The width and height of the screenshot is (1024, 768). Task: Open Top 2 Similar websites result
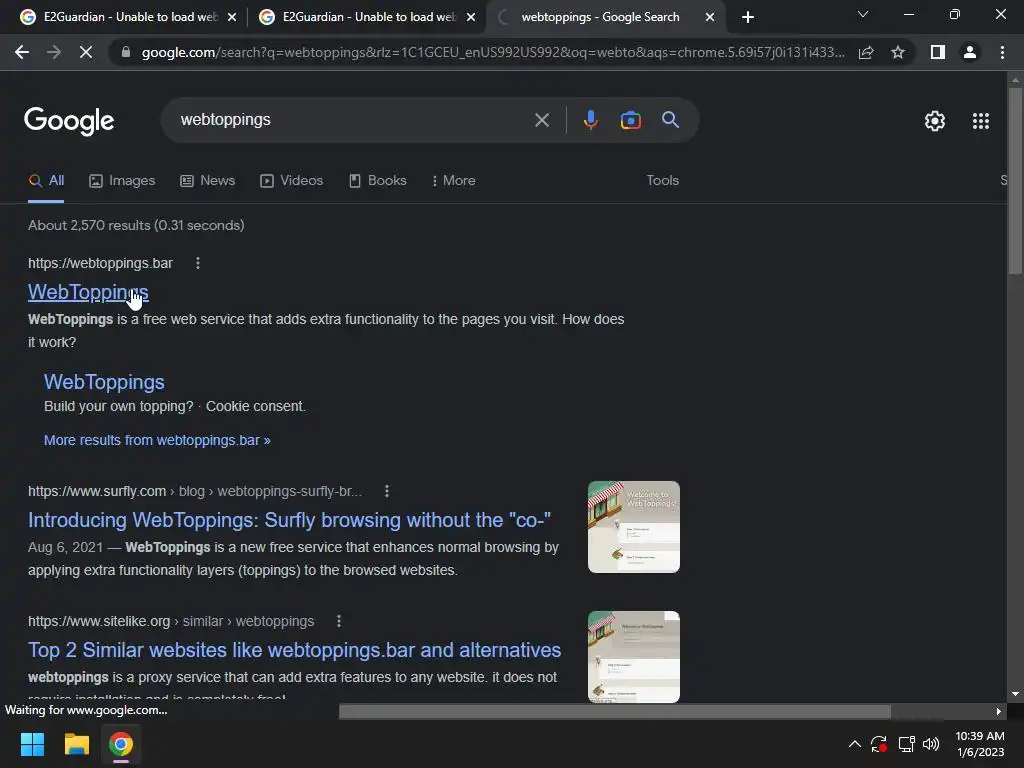coord(295,650)
